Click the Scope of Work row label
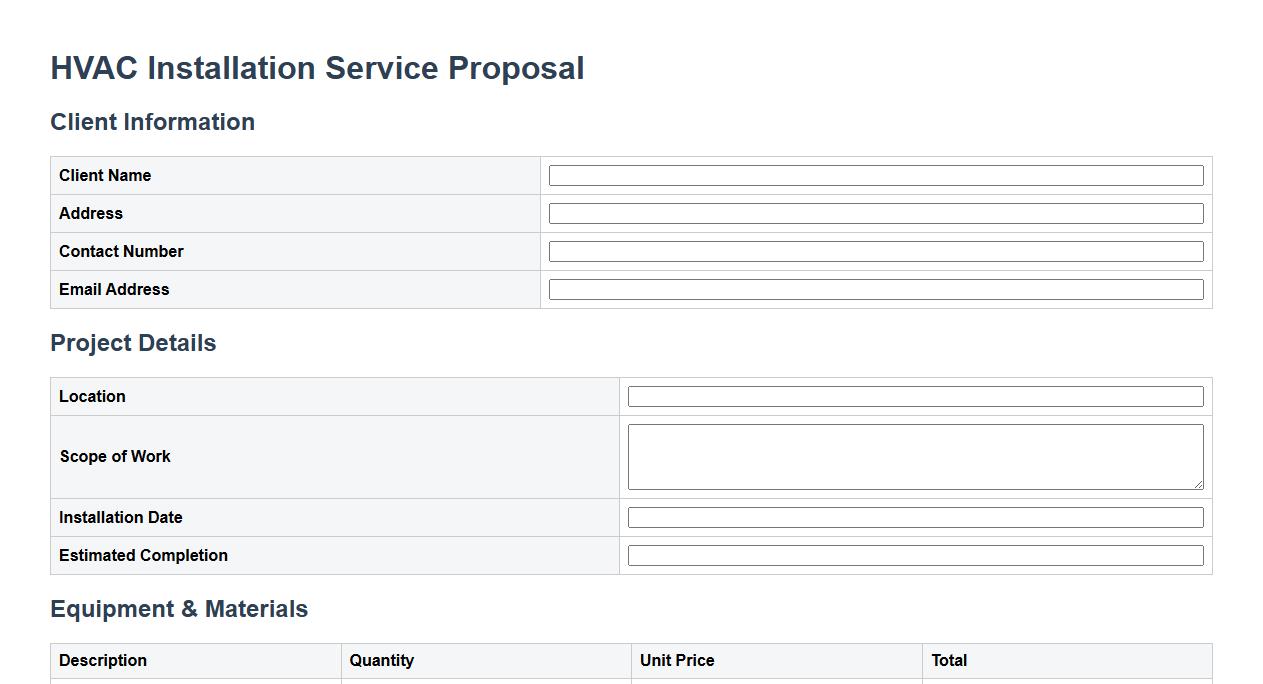Screen dimensions: 1263x684 pyautogui.click(x=115, y=456)
